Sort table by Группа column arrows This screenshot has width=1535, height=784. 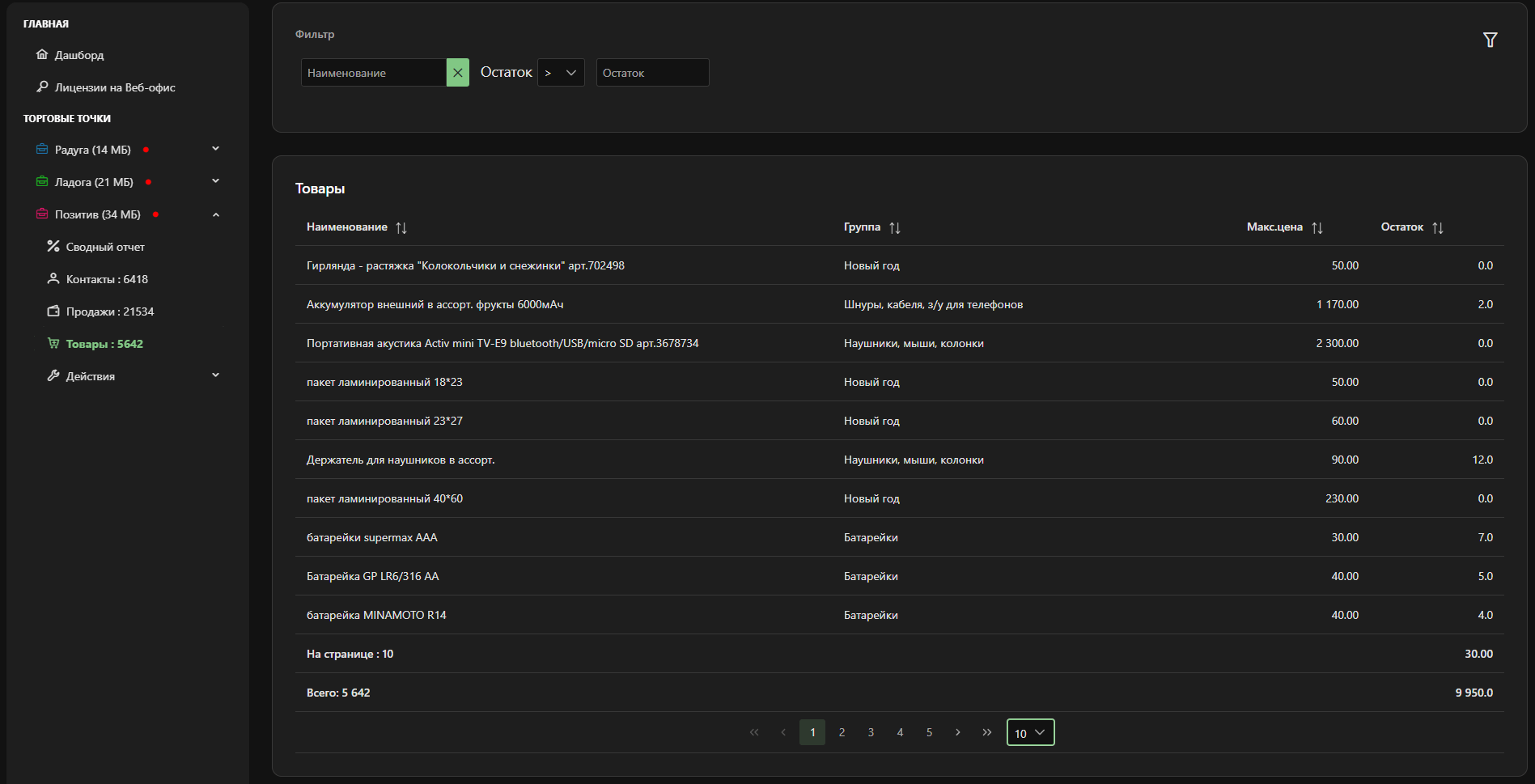894,228
